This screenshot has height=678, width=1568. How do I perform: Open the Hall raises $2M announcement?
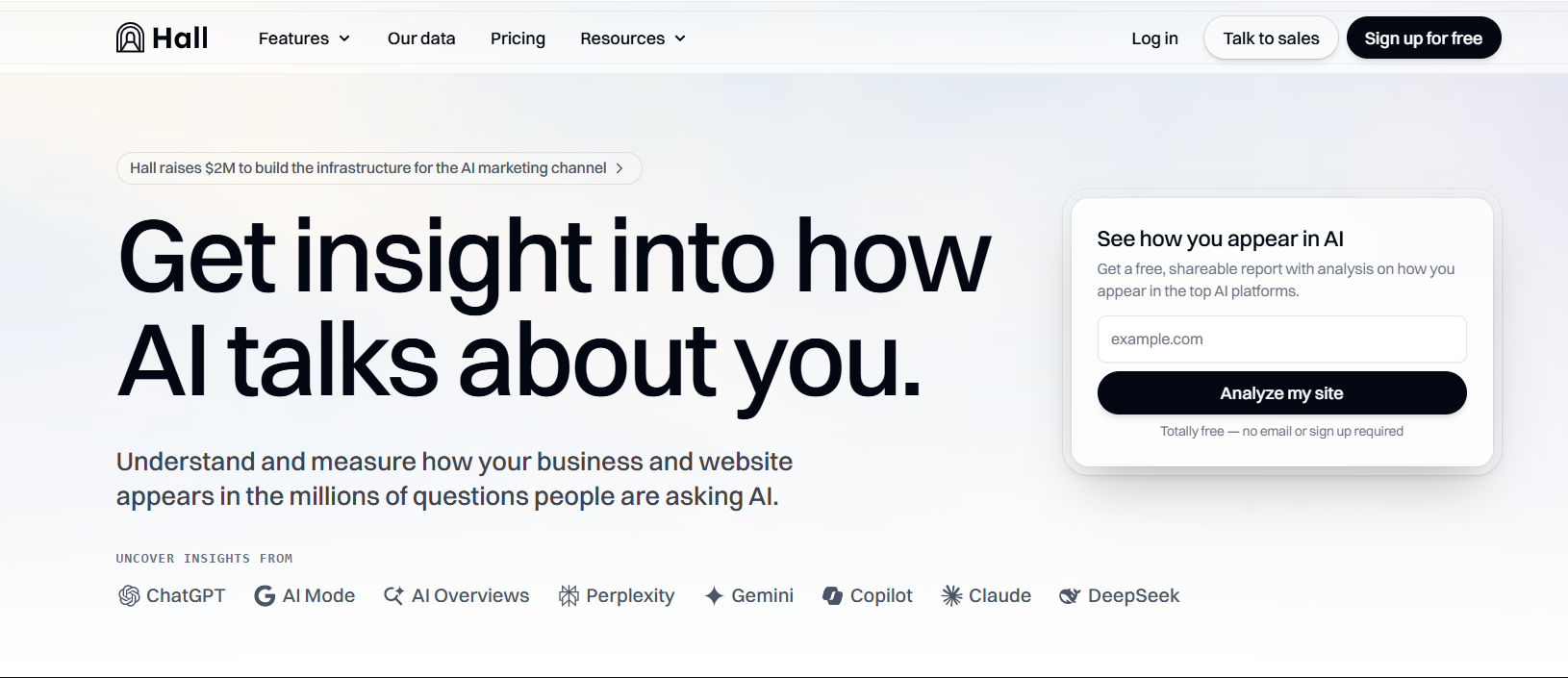tap(368, 167)
